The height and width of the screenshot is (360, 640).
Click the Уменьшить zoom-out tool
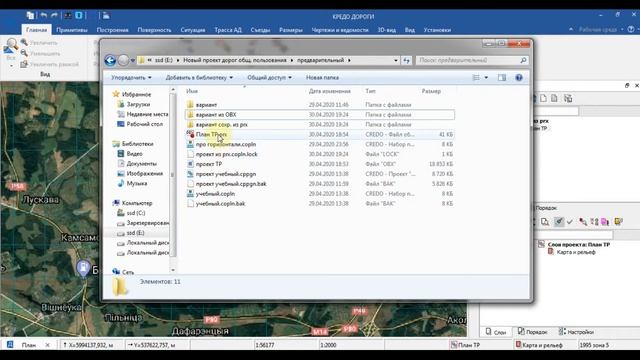(x=40, y=53)
